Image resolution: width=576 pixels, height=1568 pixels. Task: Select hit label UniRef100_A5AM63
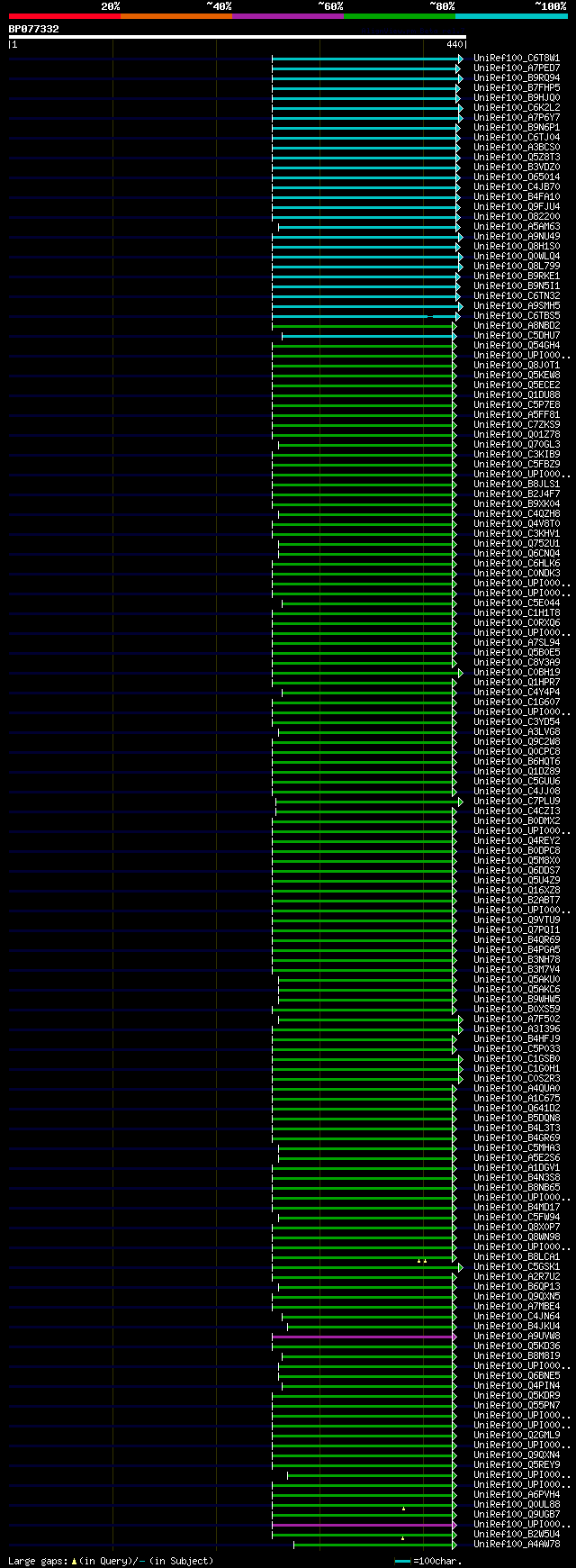(517, 227)
